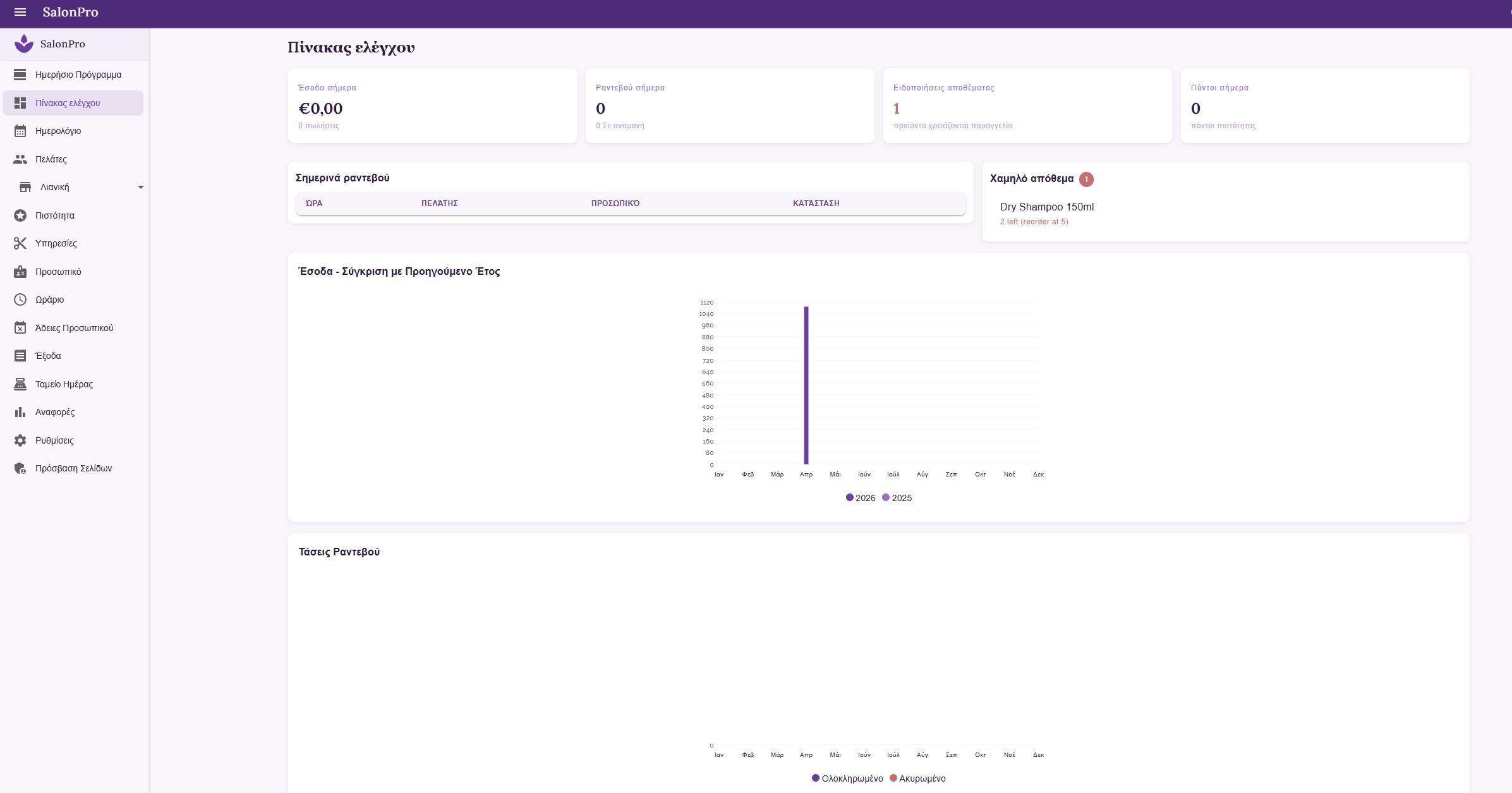Click '2 left (reorder at 5)' text
Viewport: 1512px width, 793px height.
[1034, 222]
